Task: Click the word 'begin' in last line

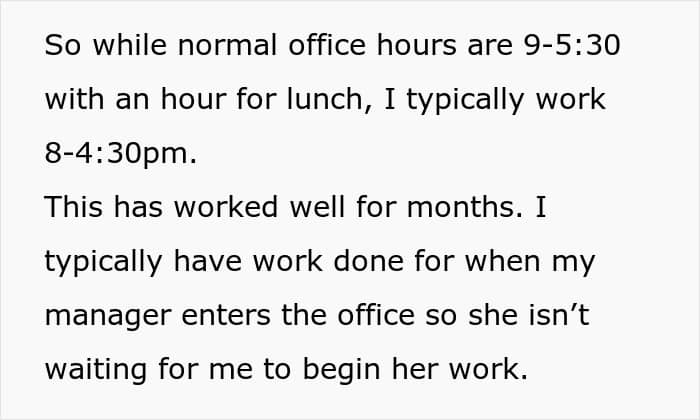Action: 342,370
